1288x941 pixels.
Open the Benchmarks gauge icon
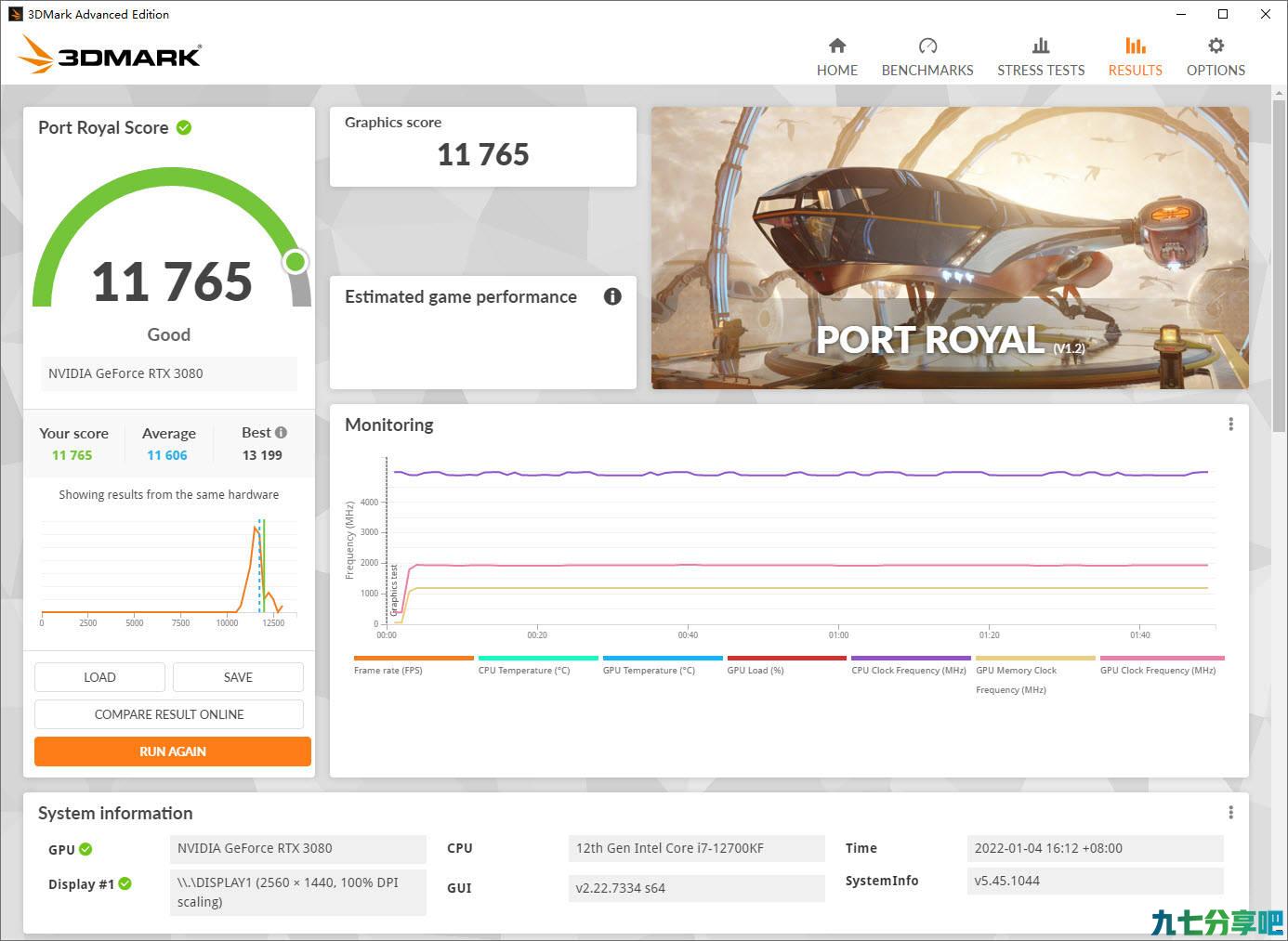[927, 46]
